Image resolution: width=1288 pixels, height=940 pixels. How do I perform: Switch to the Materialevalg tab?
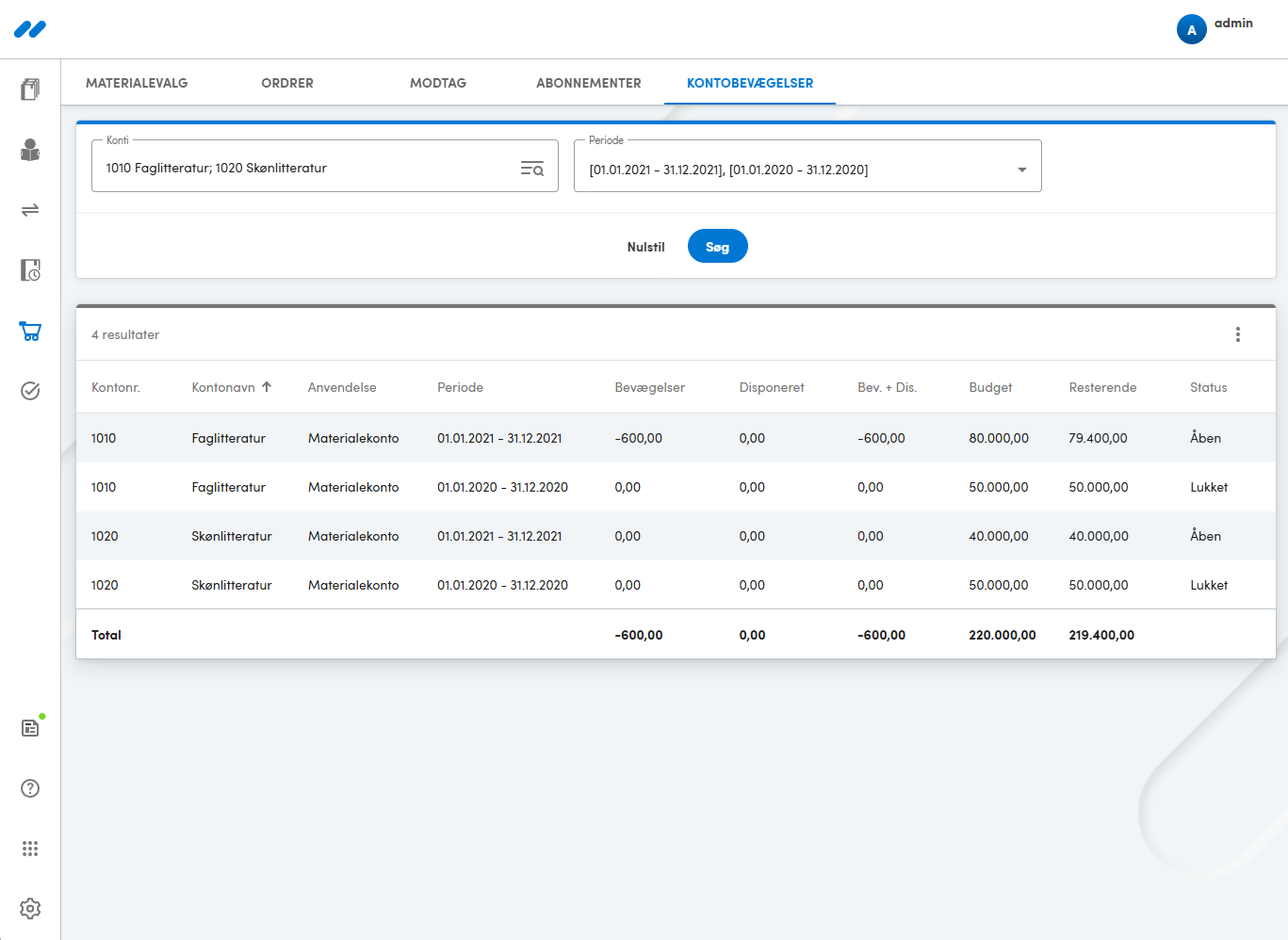(137, 83)
